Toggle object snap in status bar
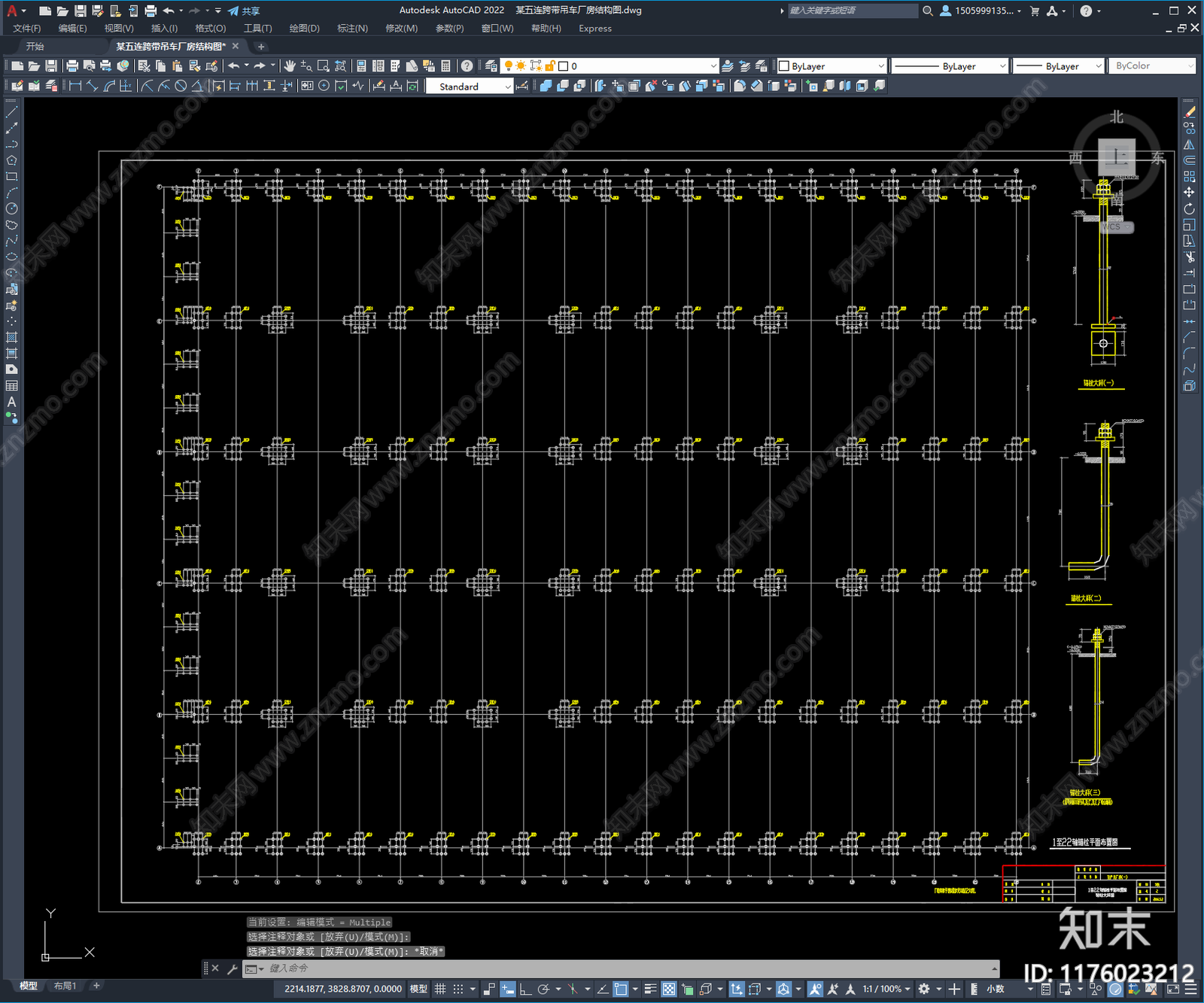The height and width of the screenshot is (1003, 1204). [x=620, y=989]
